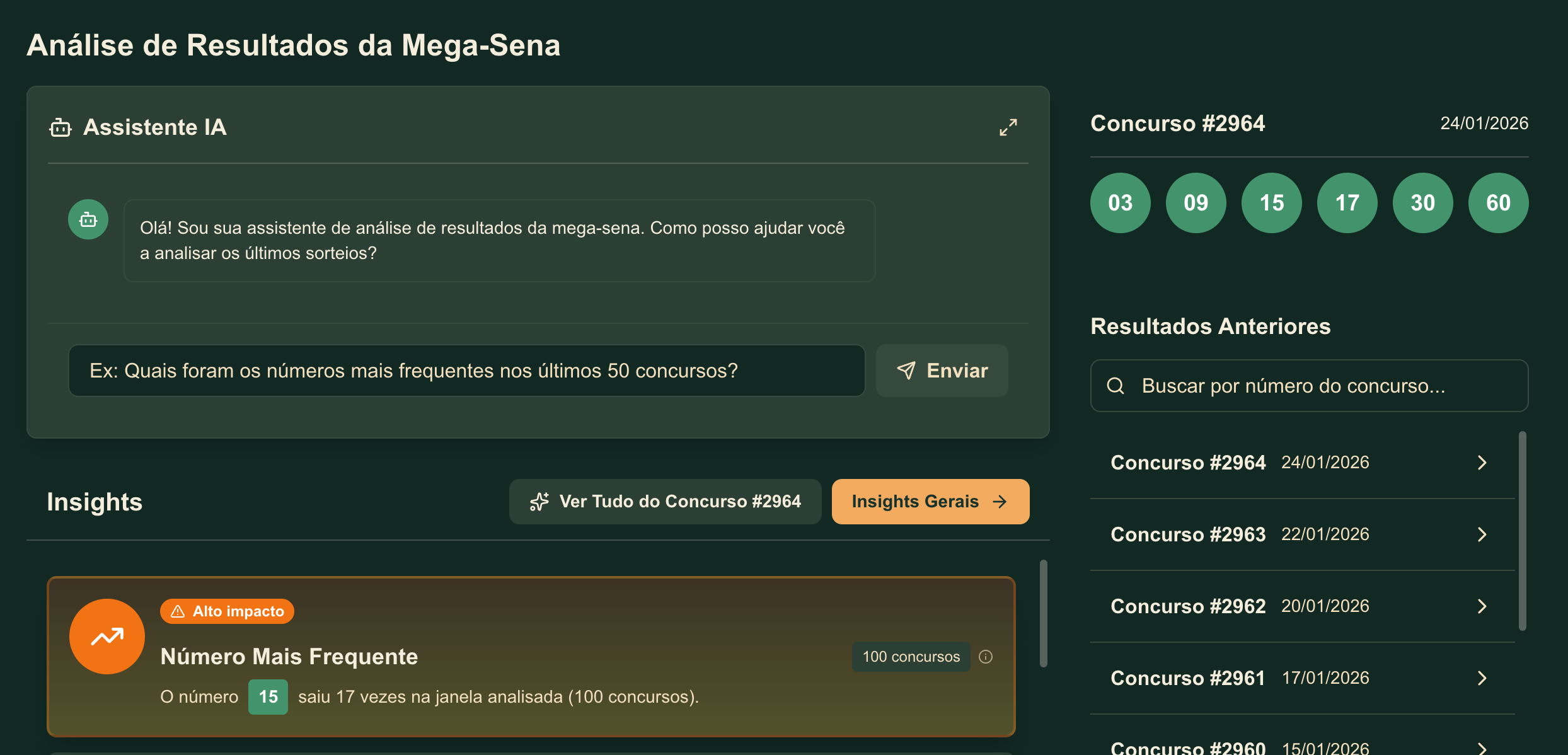Expand the Assistente IA panel

[x=1008, y=127]
